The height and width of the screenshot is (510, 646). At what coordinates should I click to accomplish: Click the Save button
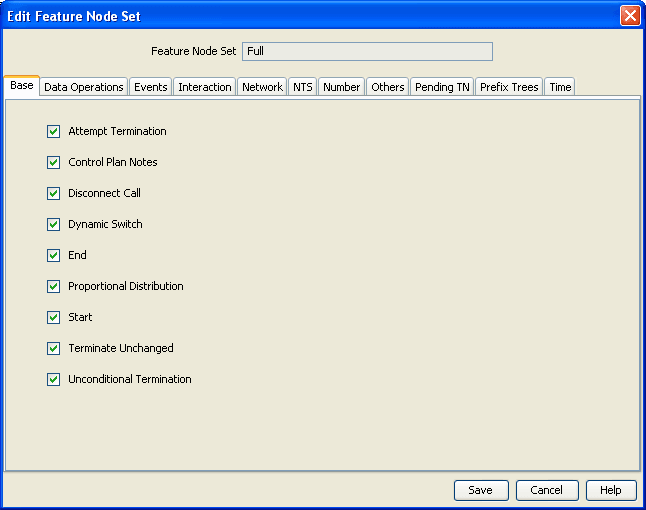481,490
